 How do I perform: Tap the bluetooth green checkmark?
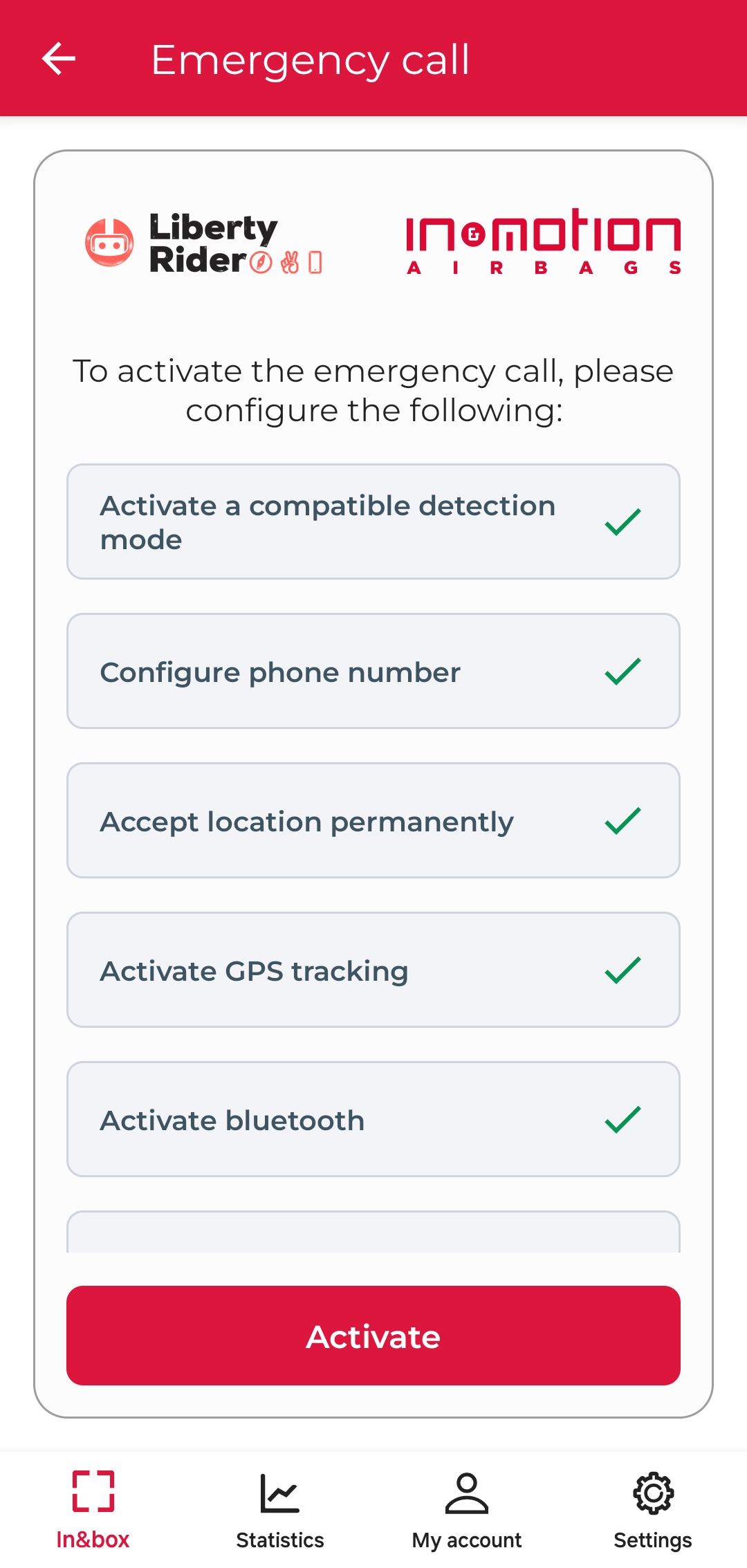pos(622,1120)
